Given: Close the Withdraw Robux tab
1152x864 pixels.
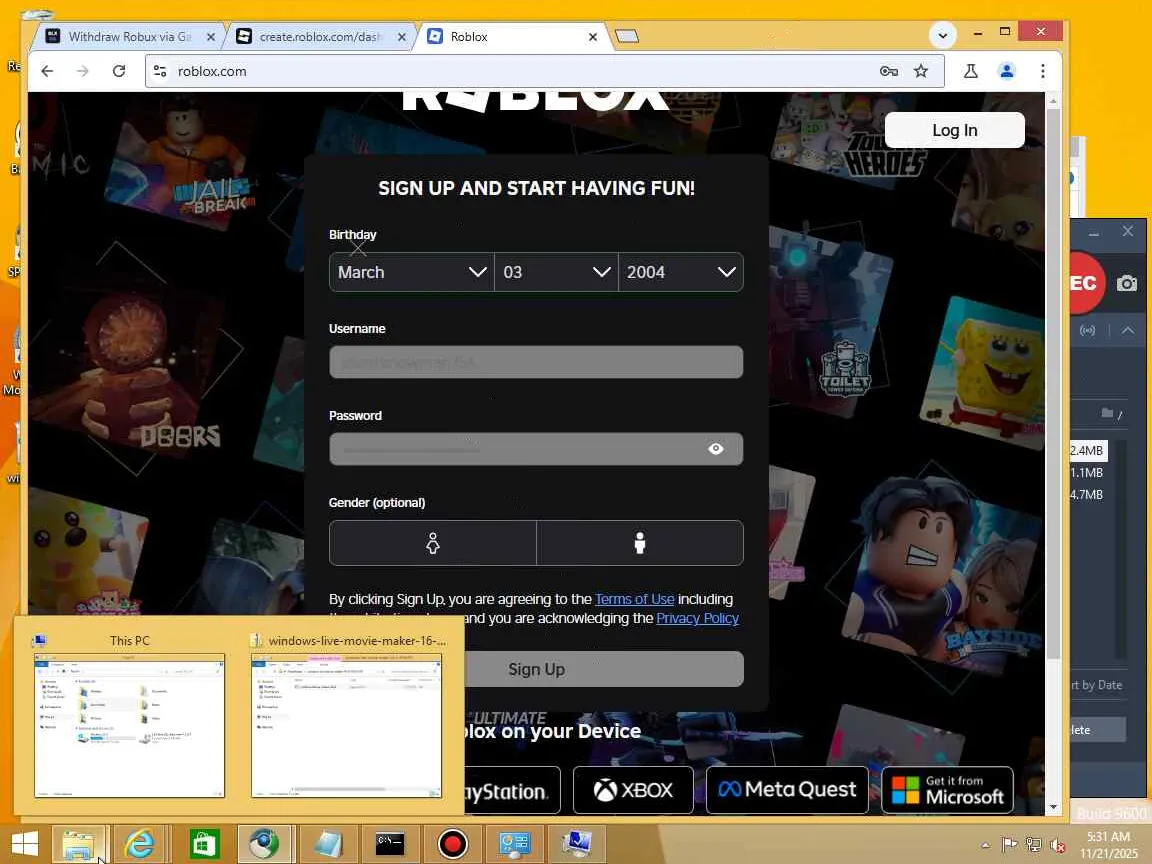Looking at the screenshot, I should pos(211,37).
